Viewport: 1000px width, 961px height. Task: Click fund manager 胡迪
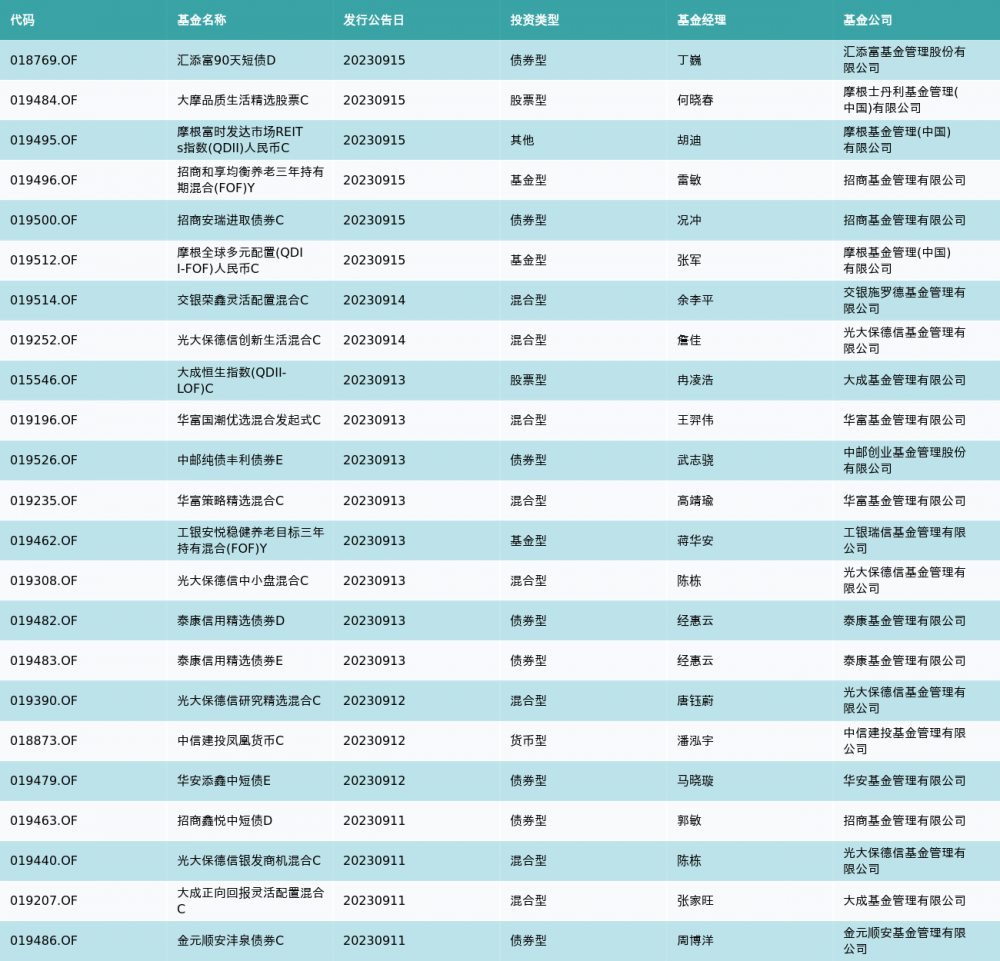coord(689,140)
